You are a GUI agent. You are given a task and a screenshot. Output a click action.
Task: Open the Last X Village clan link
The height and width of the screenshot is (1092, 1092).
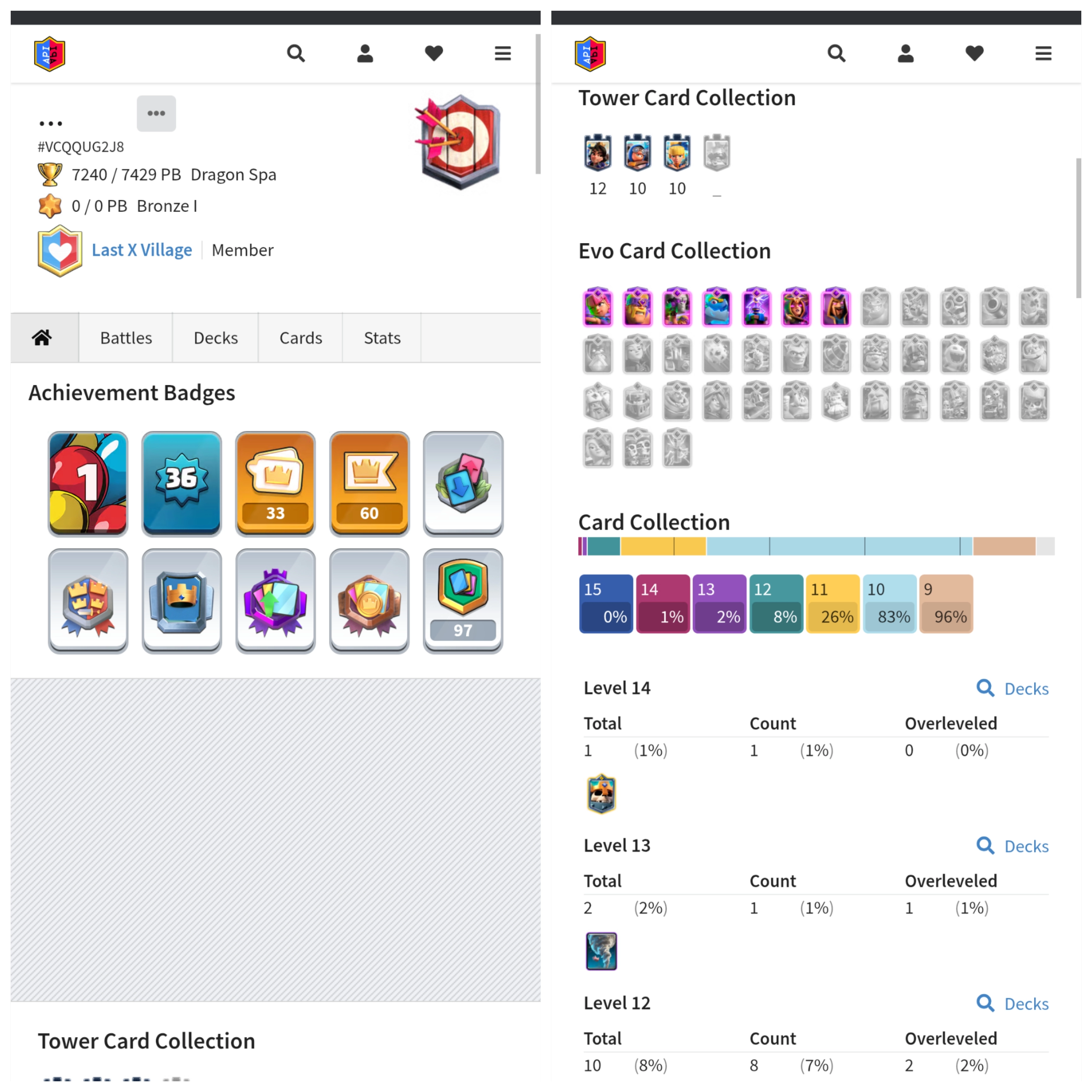point(142,250)
